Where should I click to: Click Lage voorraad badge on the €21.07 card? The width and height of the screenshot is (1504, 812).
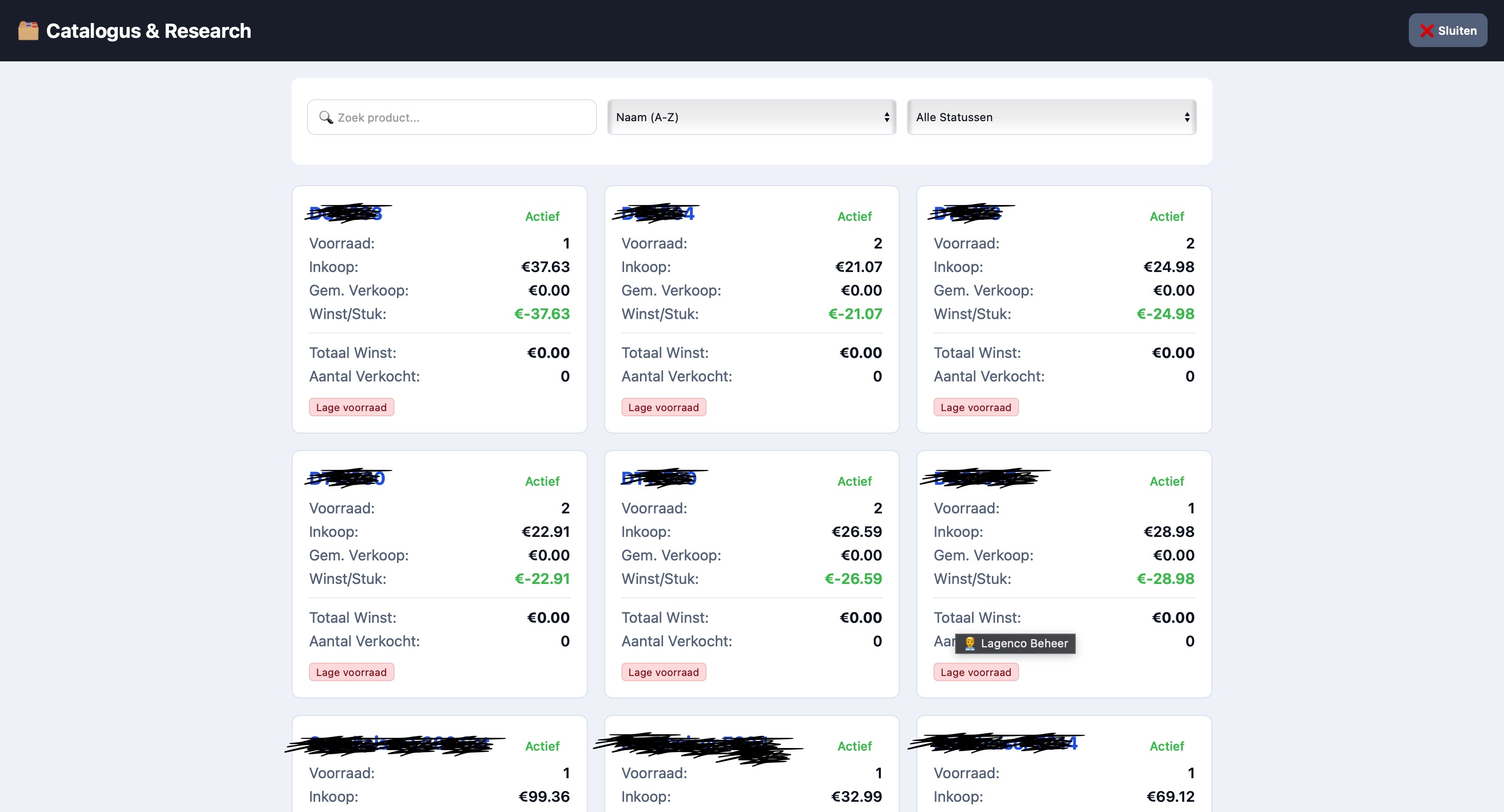click(664, 408)
